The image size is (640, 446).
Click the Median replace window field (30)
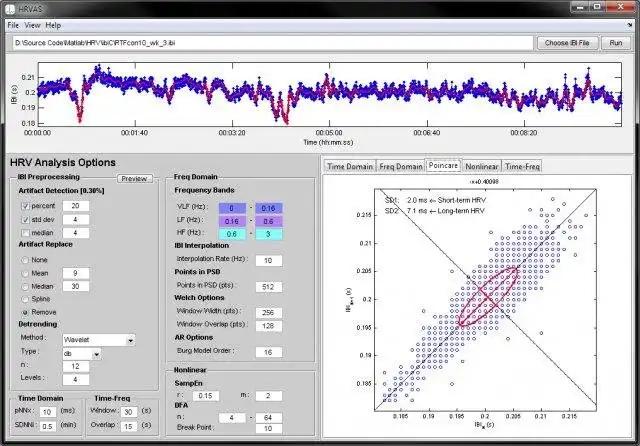pos(76,286)
